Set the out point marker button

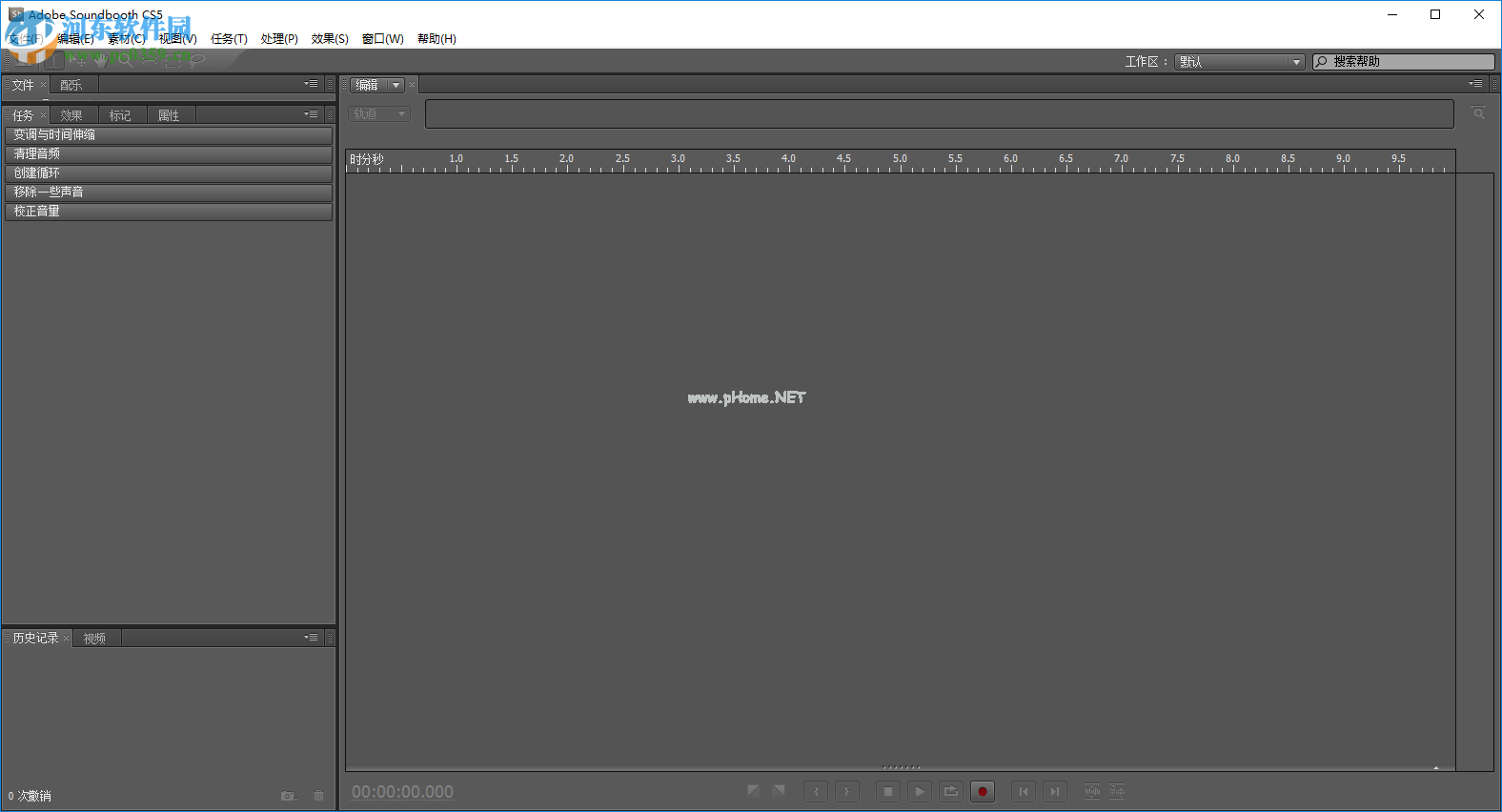pyautogui.click(x=847, y=792)
